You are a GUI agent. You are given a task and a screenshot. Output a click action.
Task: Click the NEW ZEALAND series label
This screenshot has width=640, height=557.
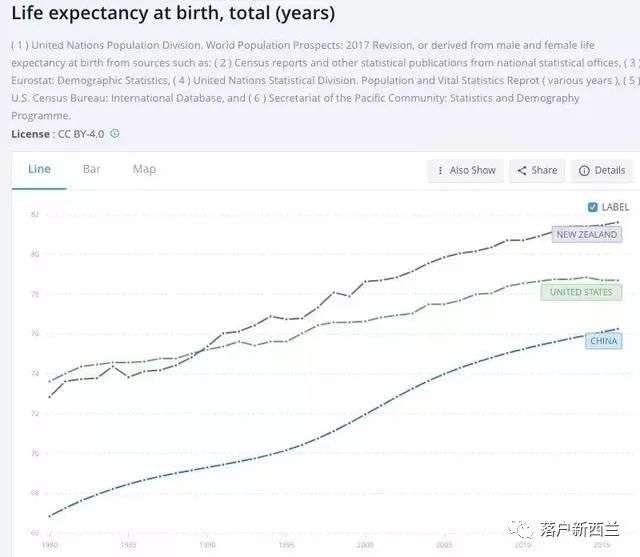[587, 235]
